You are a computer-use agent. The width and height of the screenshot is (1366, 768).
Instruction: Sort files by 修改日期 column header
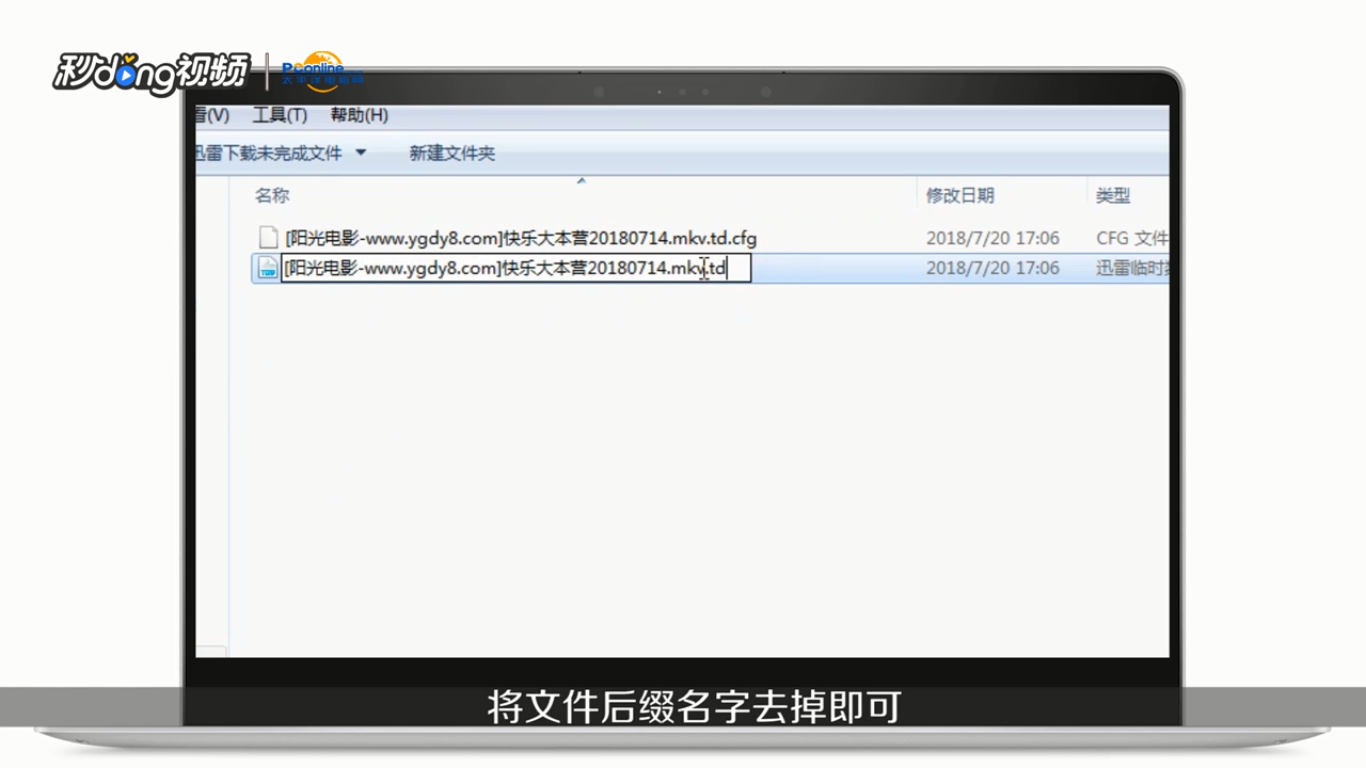pos(960,195)
